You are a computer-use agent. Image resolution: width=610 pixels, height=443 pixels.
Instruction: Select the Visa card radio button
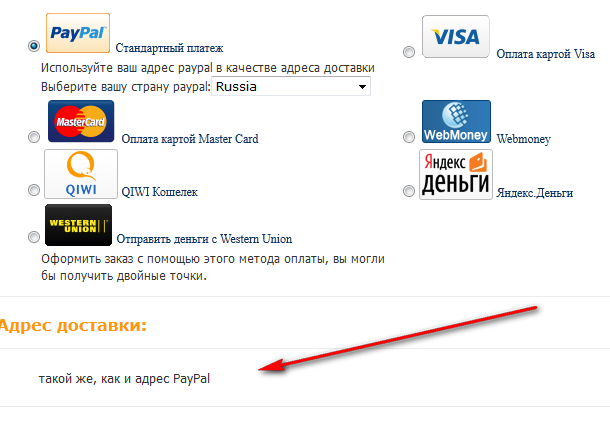pos(408,52)
